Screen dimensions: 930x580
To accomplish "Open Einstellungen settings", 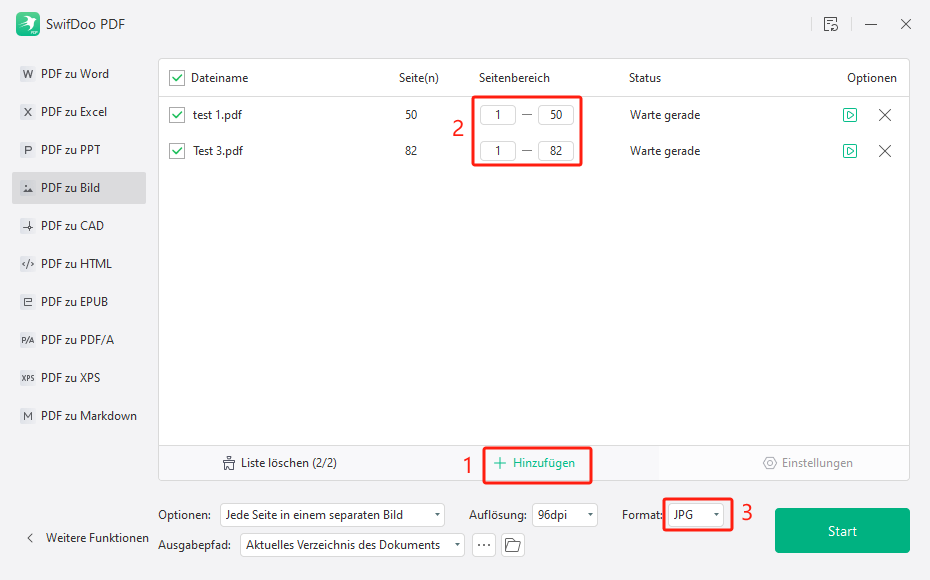I will pyautogui.click(x=808, y=463).
